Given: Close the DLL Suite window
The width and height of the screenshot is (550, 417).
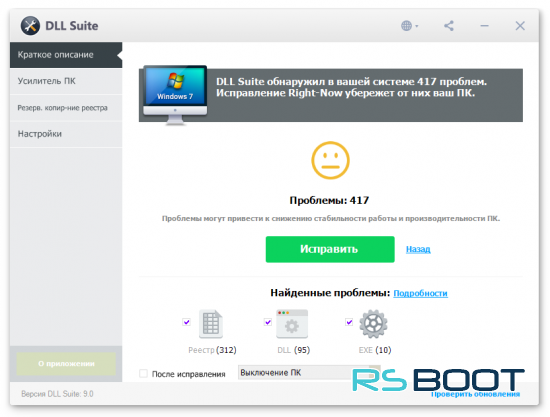Looking at the screenshot, I should pyautogui.click(x=520, y=26).
